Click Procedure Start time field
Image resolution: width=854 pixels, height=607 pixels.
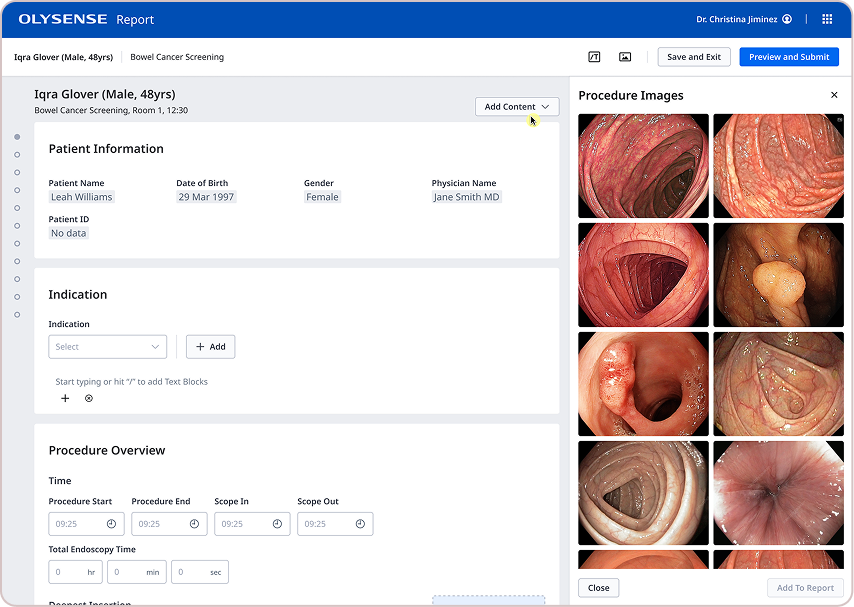pos(86,524)
